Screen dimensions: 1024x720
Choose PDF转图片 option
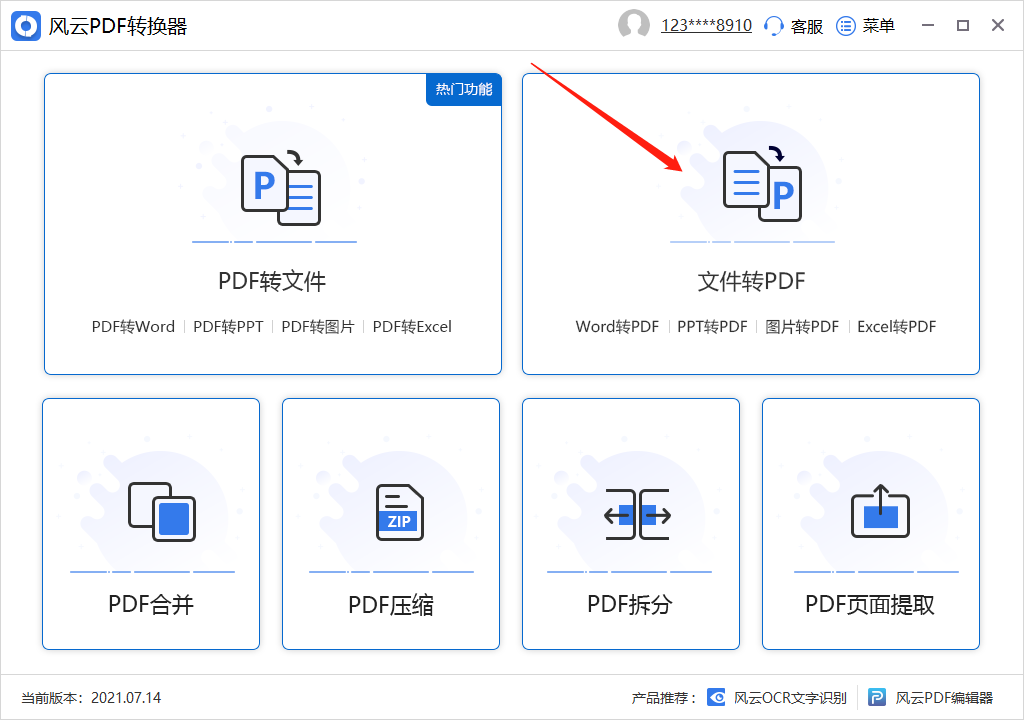(318, 327)
